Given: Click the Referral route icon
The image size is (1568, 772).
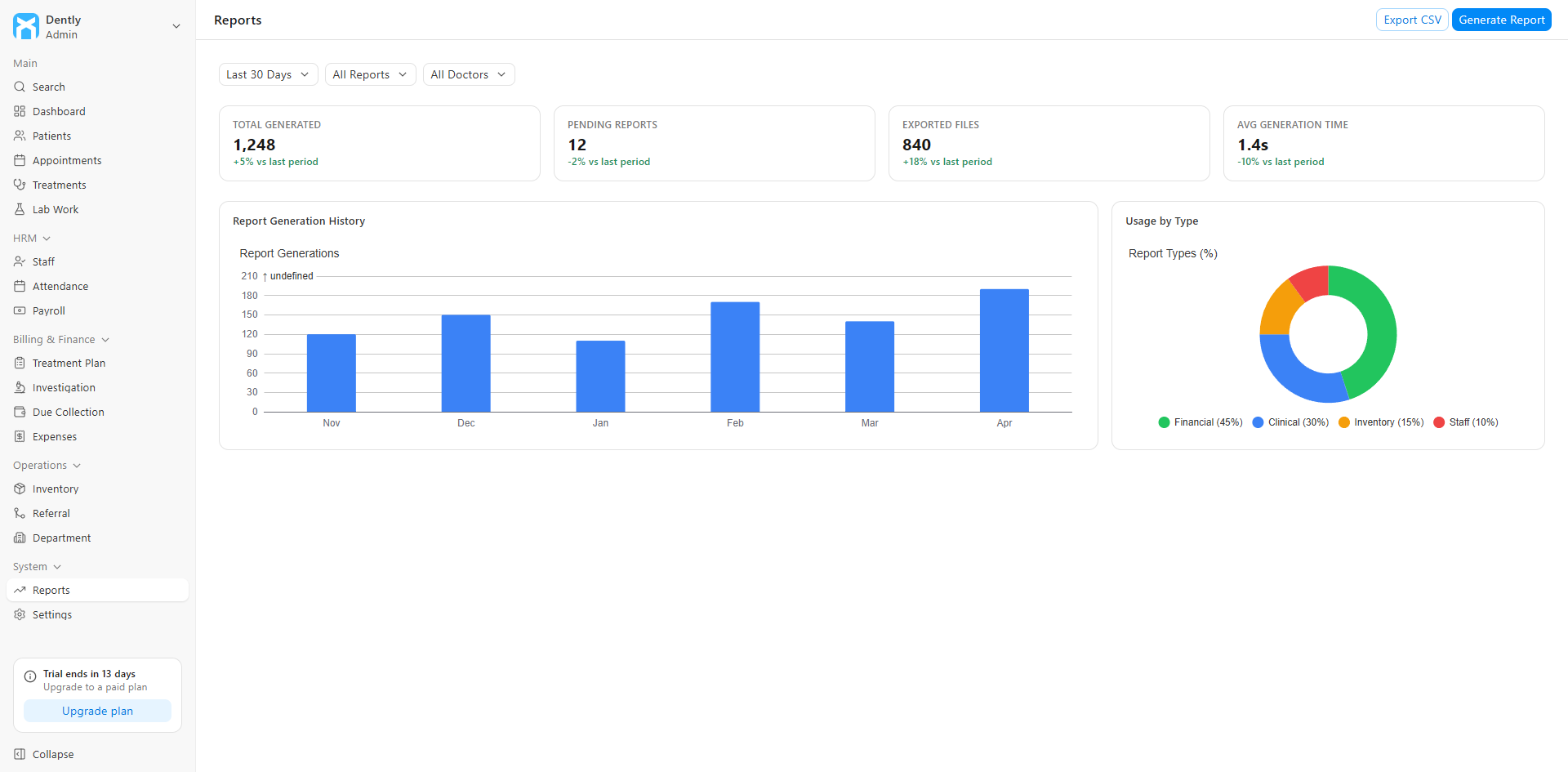Looking at the screenshot, I should pyautogui.click(x=20, y=513).
